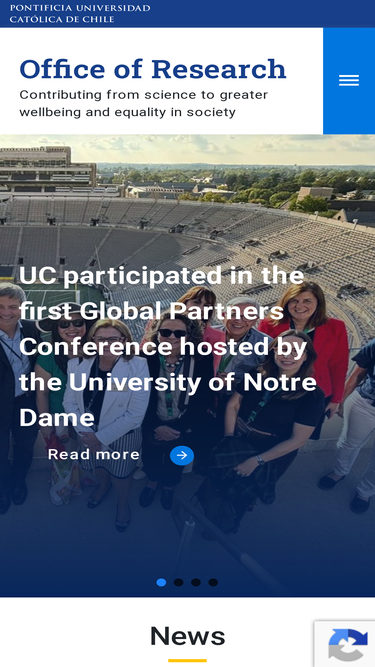This screenshot has width=375, height=667.
Task: Jump to the fourth carousel slide dot
Action: 213,582
